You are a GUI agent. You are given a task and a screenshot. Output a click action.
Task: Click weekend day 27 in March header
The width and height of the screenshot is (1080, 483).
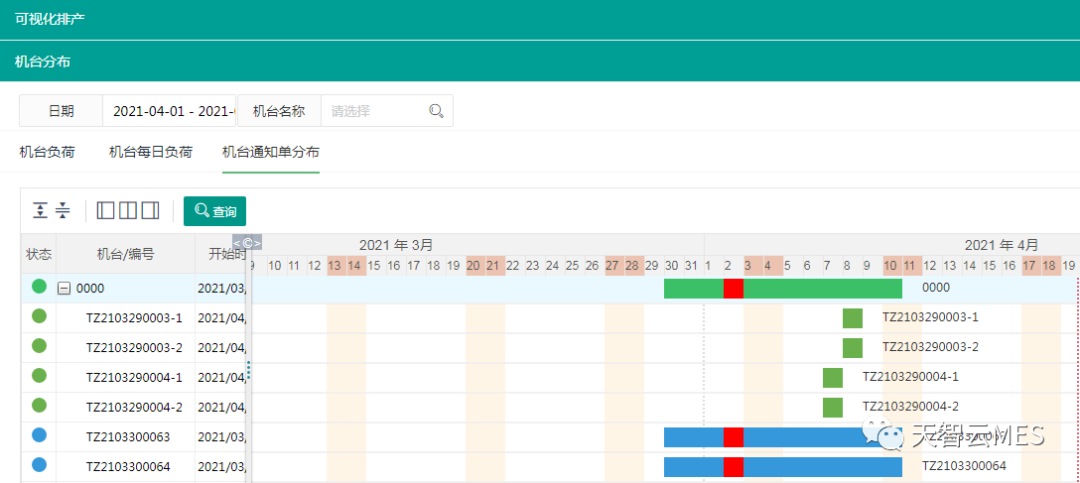click(x=612, y=265)
